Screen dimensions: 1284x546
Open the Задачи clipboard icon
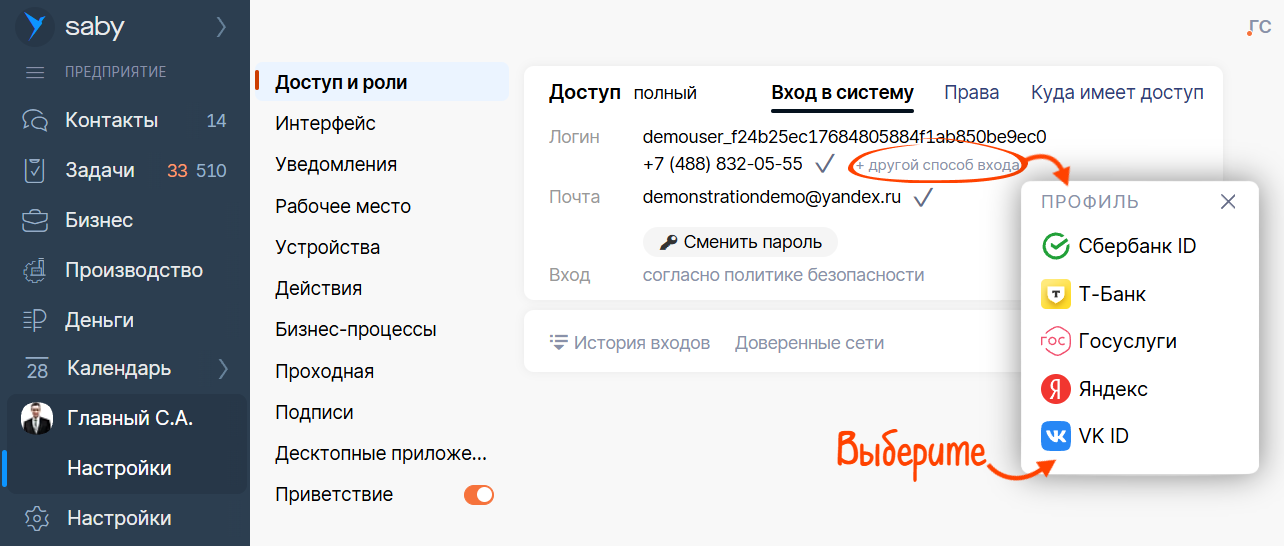coord(36,171)
